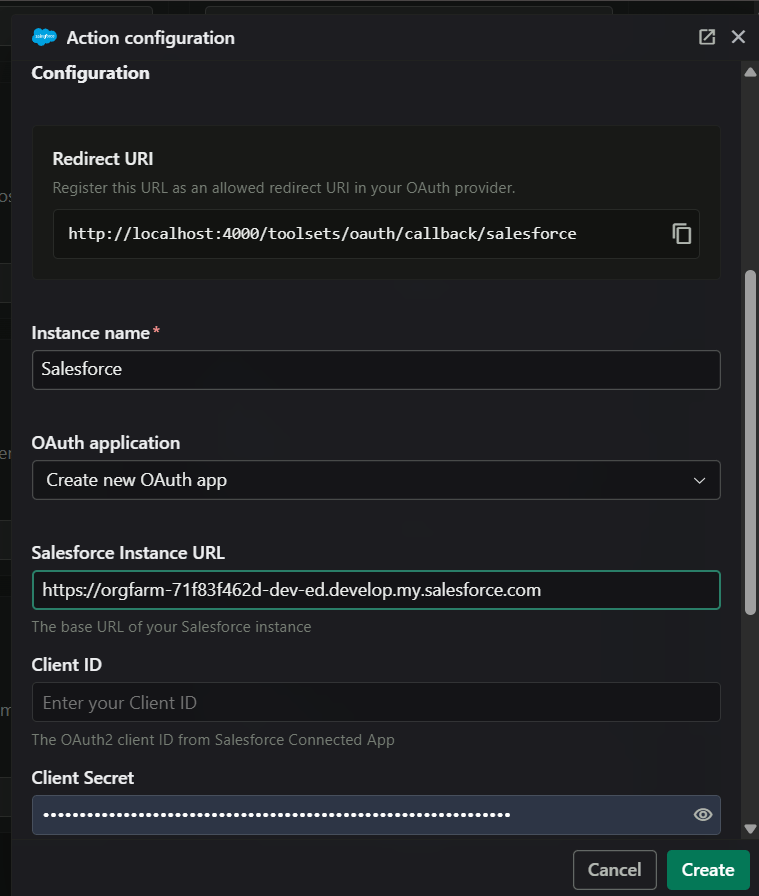The width and height of the screenshot is (759, 896).
Task: Focus the Instance name field
Action: pos(376,370)
